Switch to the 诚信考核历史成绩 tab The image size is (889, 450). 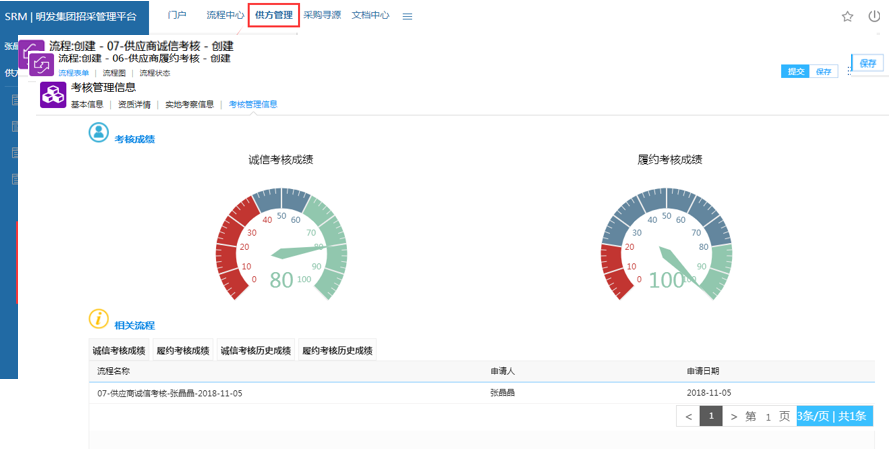tap(255, 351)
